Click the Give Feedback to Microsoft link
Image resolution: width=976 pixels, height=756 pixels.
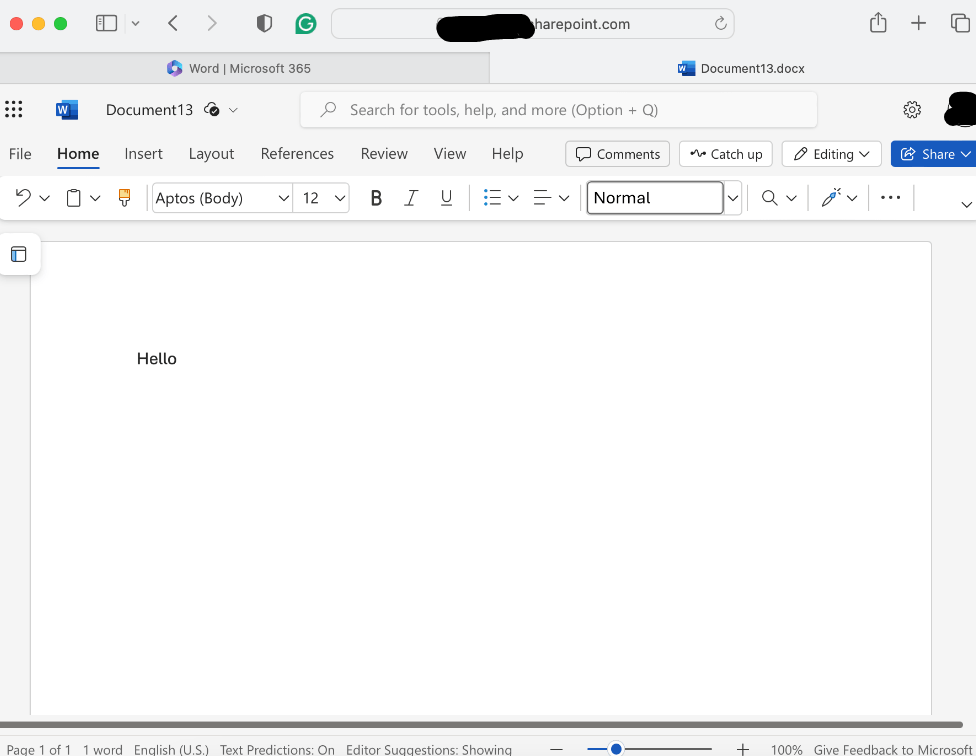pyautogui.click(x=893, y=750)
